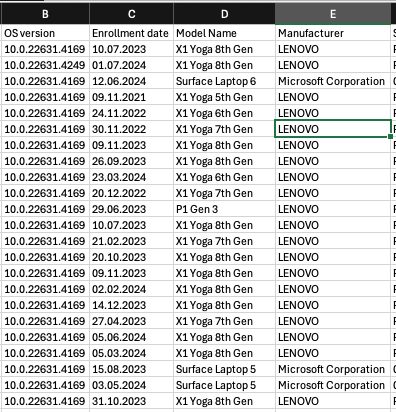This screenshot has width=396, height=412.
Task: Click X1 Yoga 8th Gen in the 02.02.2024 row
Action: (225, 289)
